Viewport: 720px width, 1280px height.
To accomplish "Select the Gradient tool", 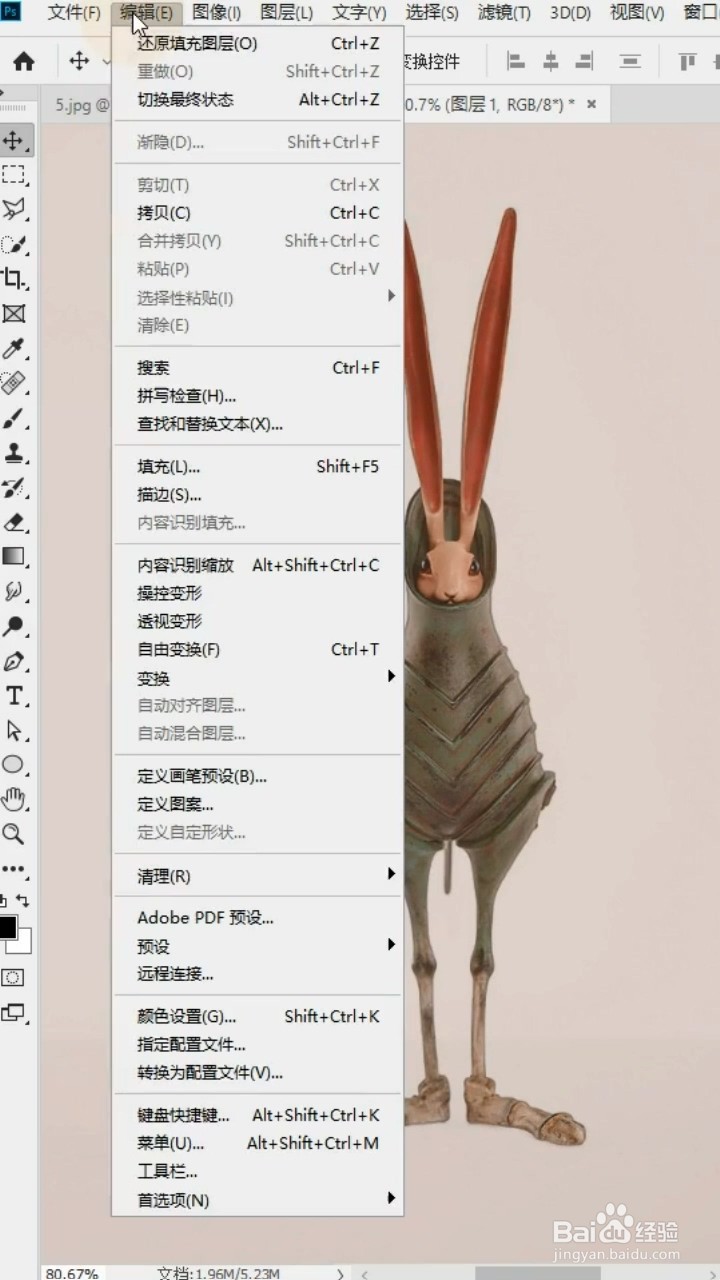I will point(14,557).
